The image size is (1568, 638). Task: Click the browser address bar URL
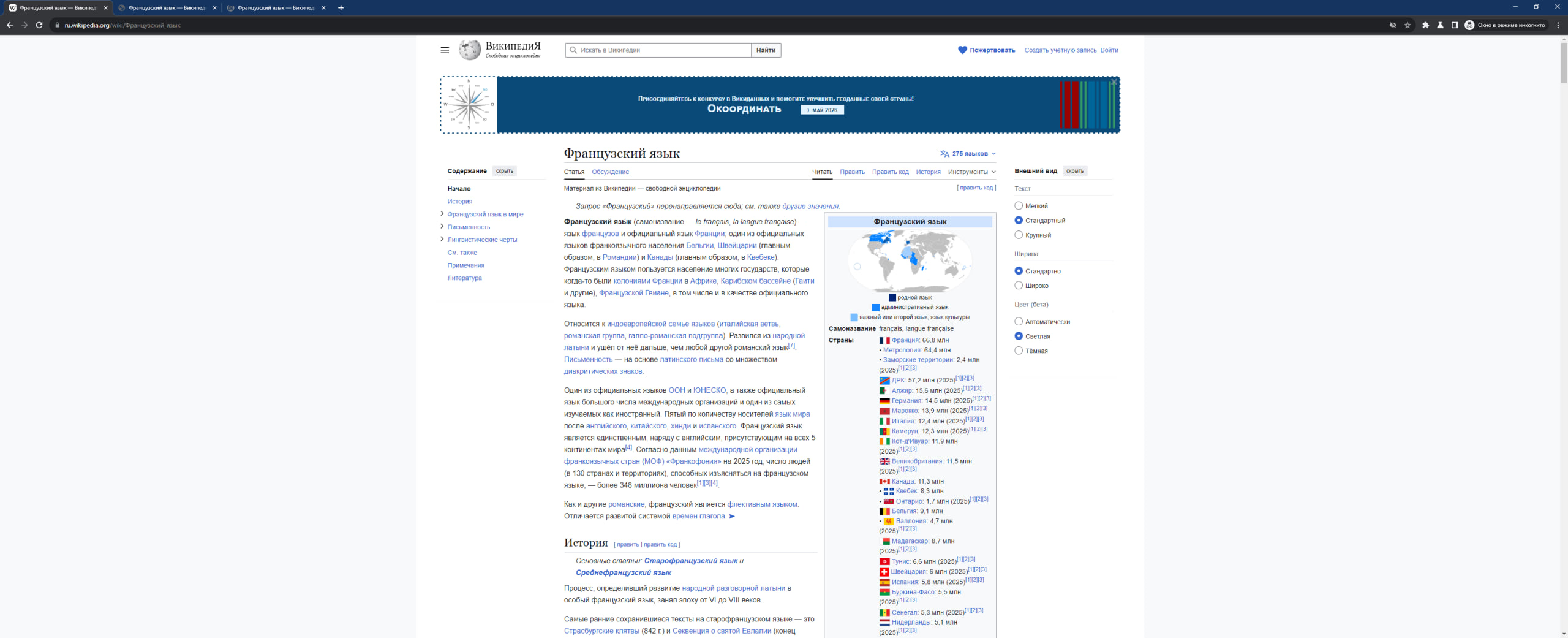coord(123,25)
